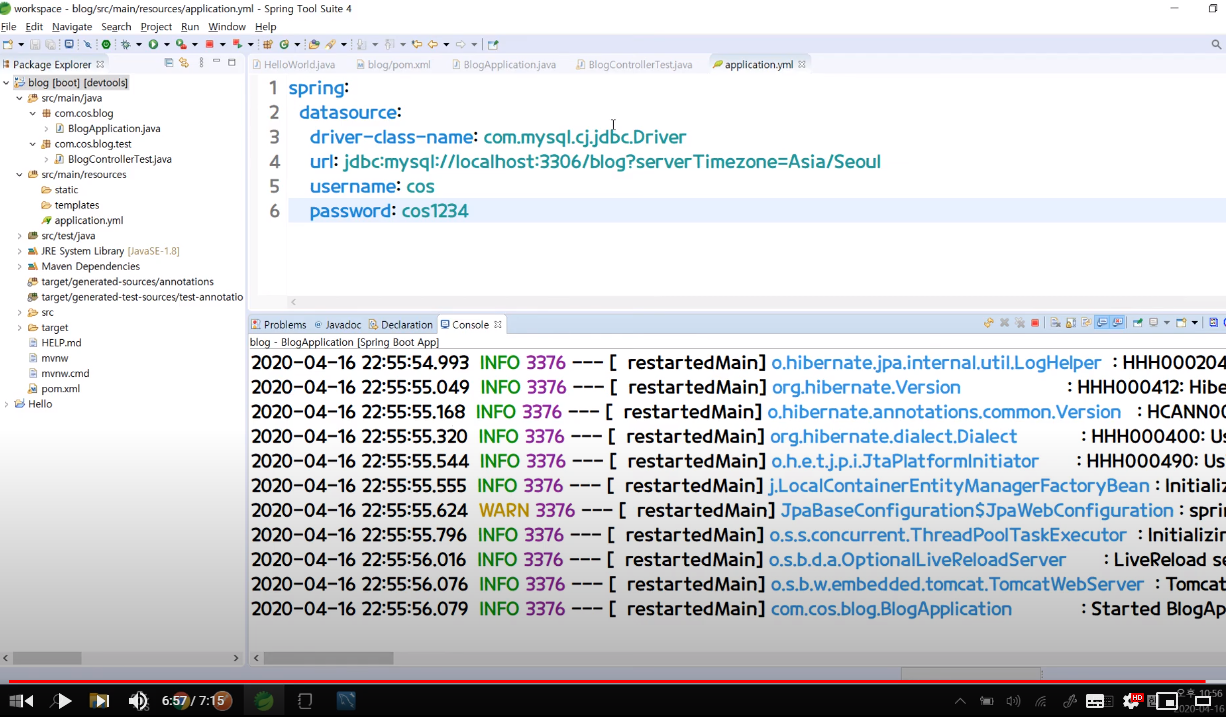Select pom.xml in Package Explorer tree

[x=53, y=389]
